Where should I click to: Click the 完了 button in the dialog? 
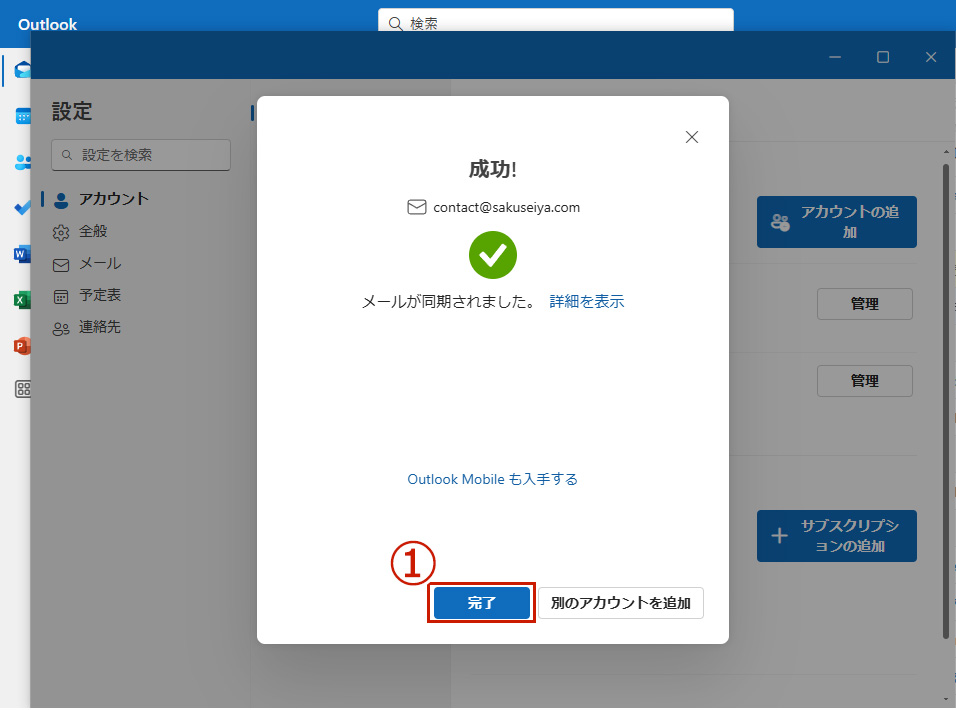click(x=482, y=603)
